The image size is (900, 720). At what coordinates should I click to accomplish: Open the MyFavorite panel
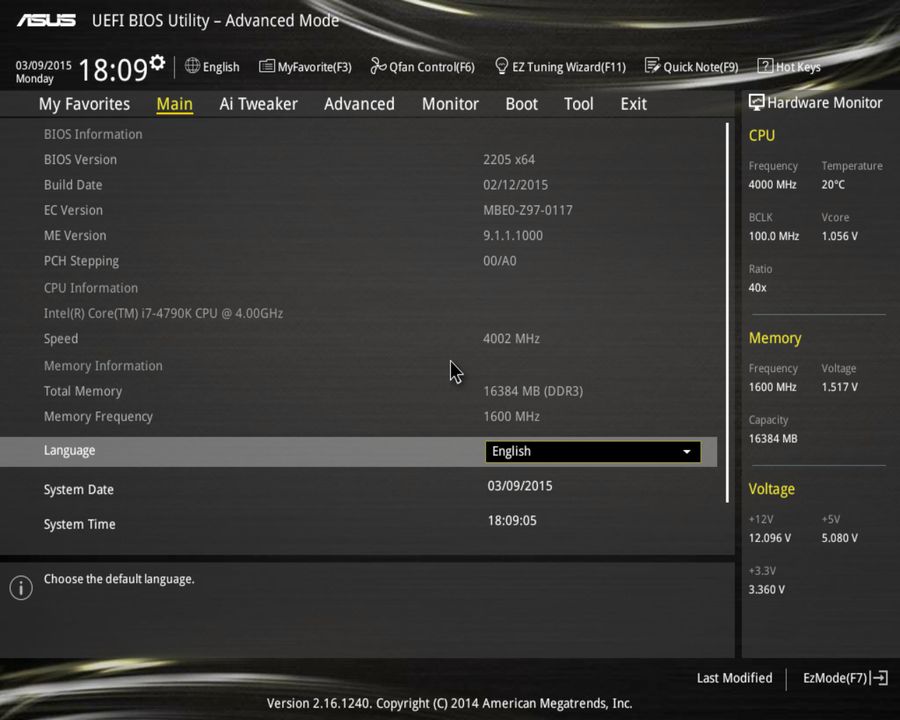coord(305,66)
